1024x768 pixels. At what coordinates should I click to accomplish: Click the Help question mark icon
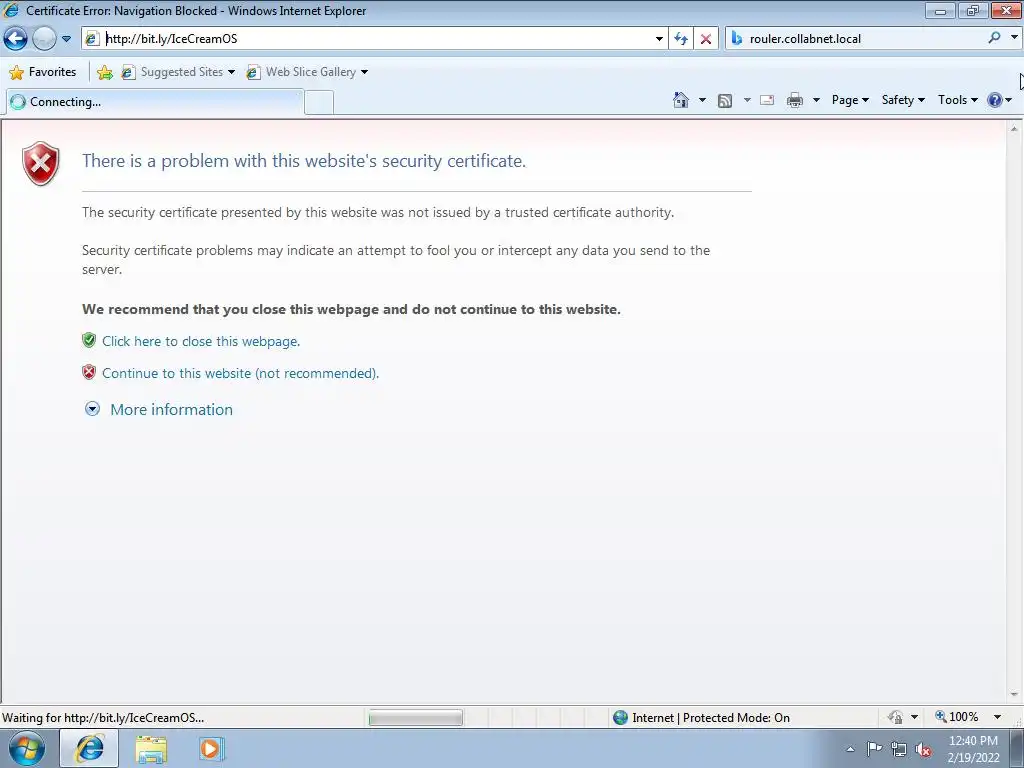click(995, 100)
